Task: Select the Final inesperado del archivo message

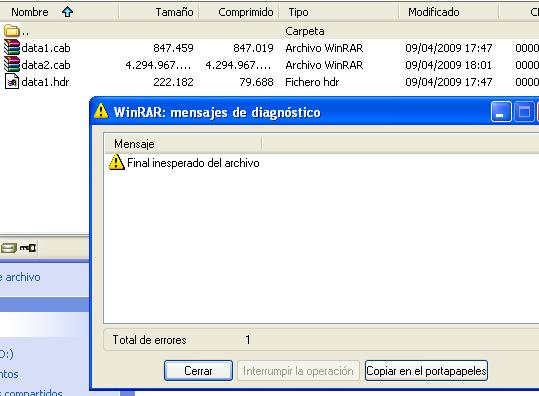Action: pos(193,163)
